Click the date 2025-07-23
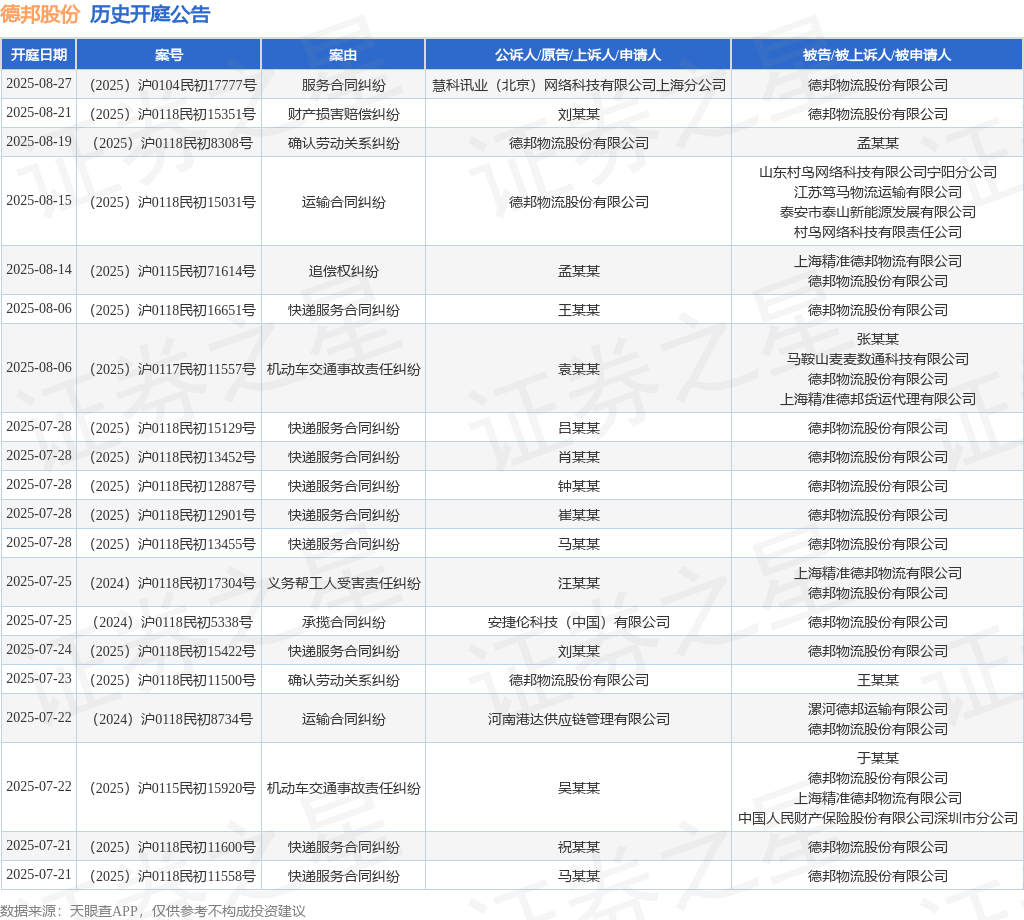1024x920 pixels. pos(39,678)
